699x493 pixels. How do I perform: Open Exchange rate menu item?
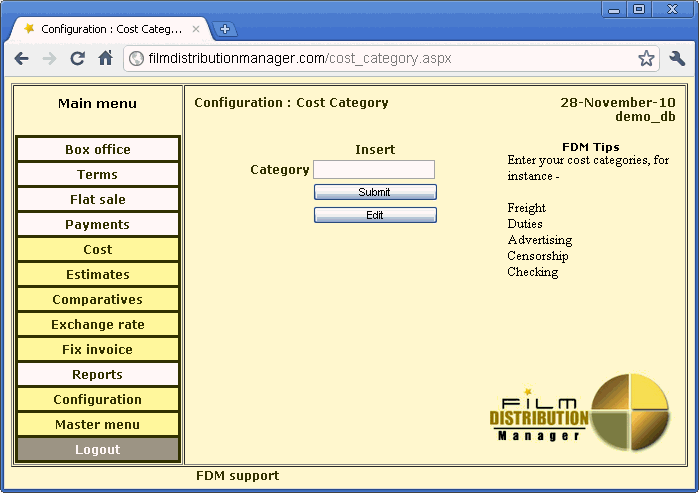(x=98, y=325)
